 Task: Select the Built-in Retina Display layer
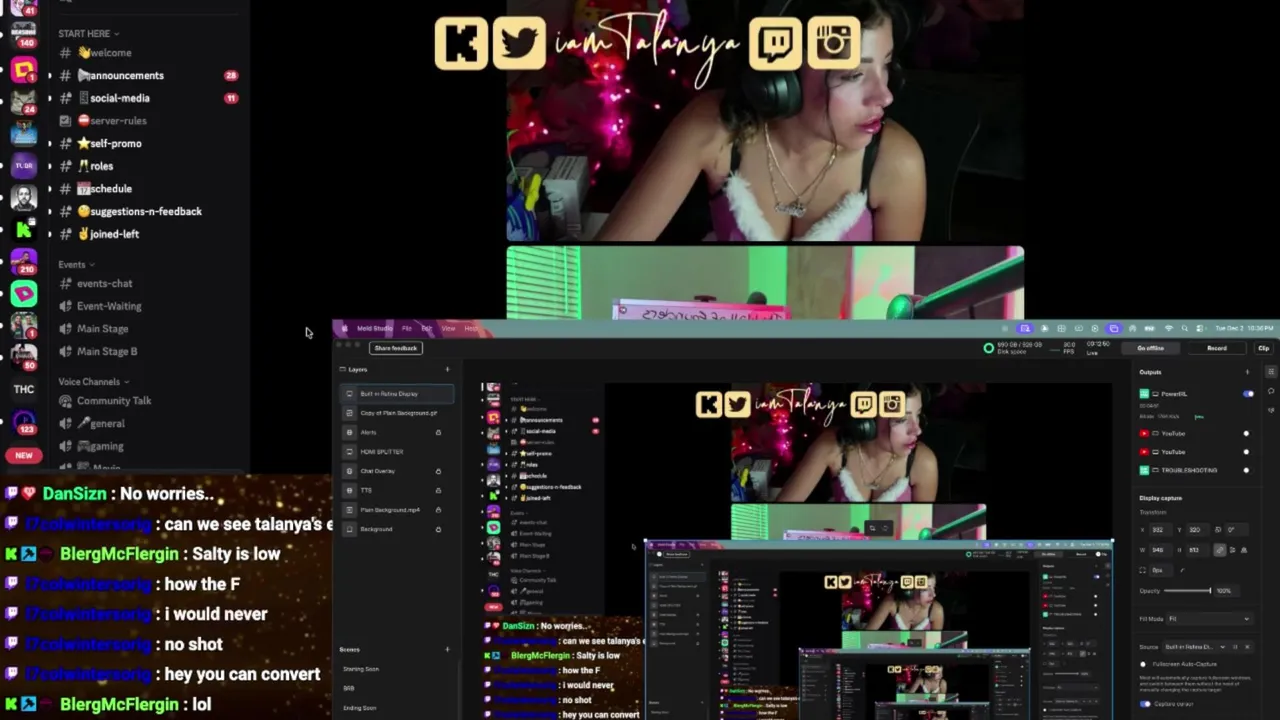point(396,393)
